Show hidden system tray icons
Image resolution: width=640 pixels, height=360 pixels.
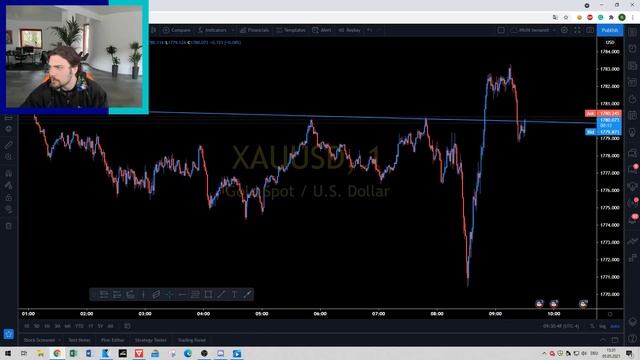tap(544, 353)
